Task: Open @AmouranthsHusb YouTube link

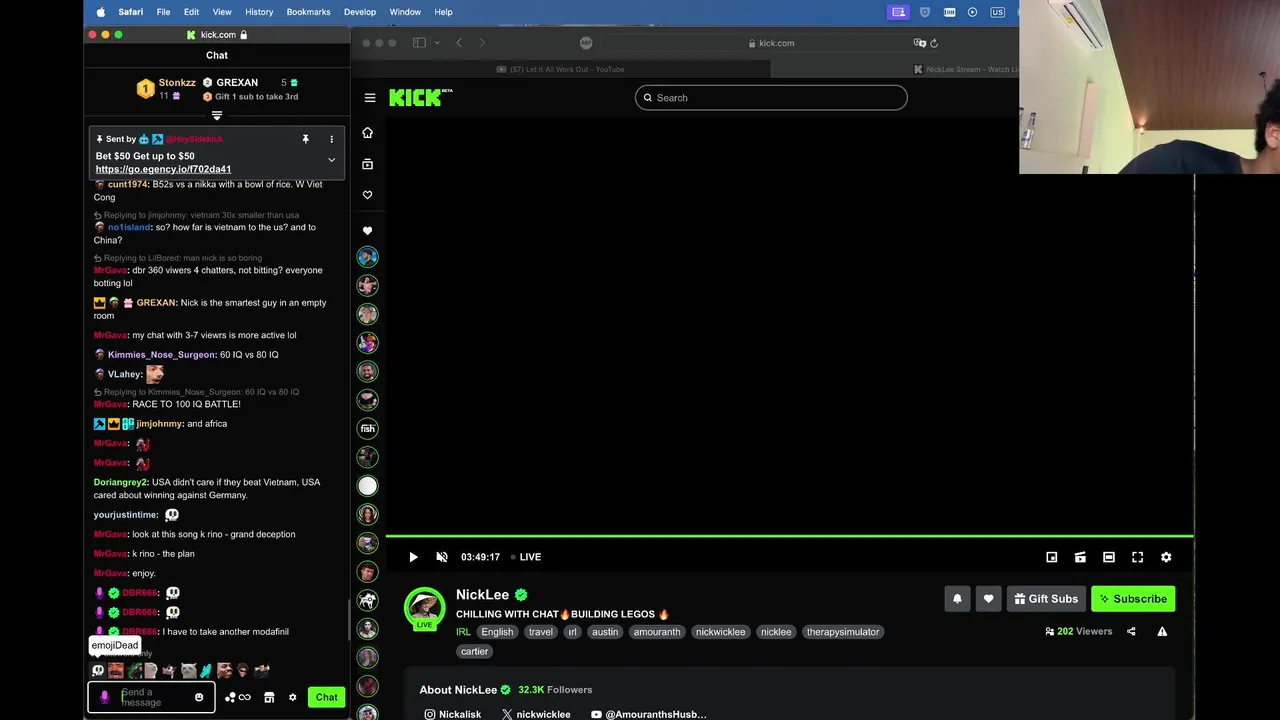Action: coord(649,714)
